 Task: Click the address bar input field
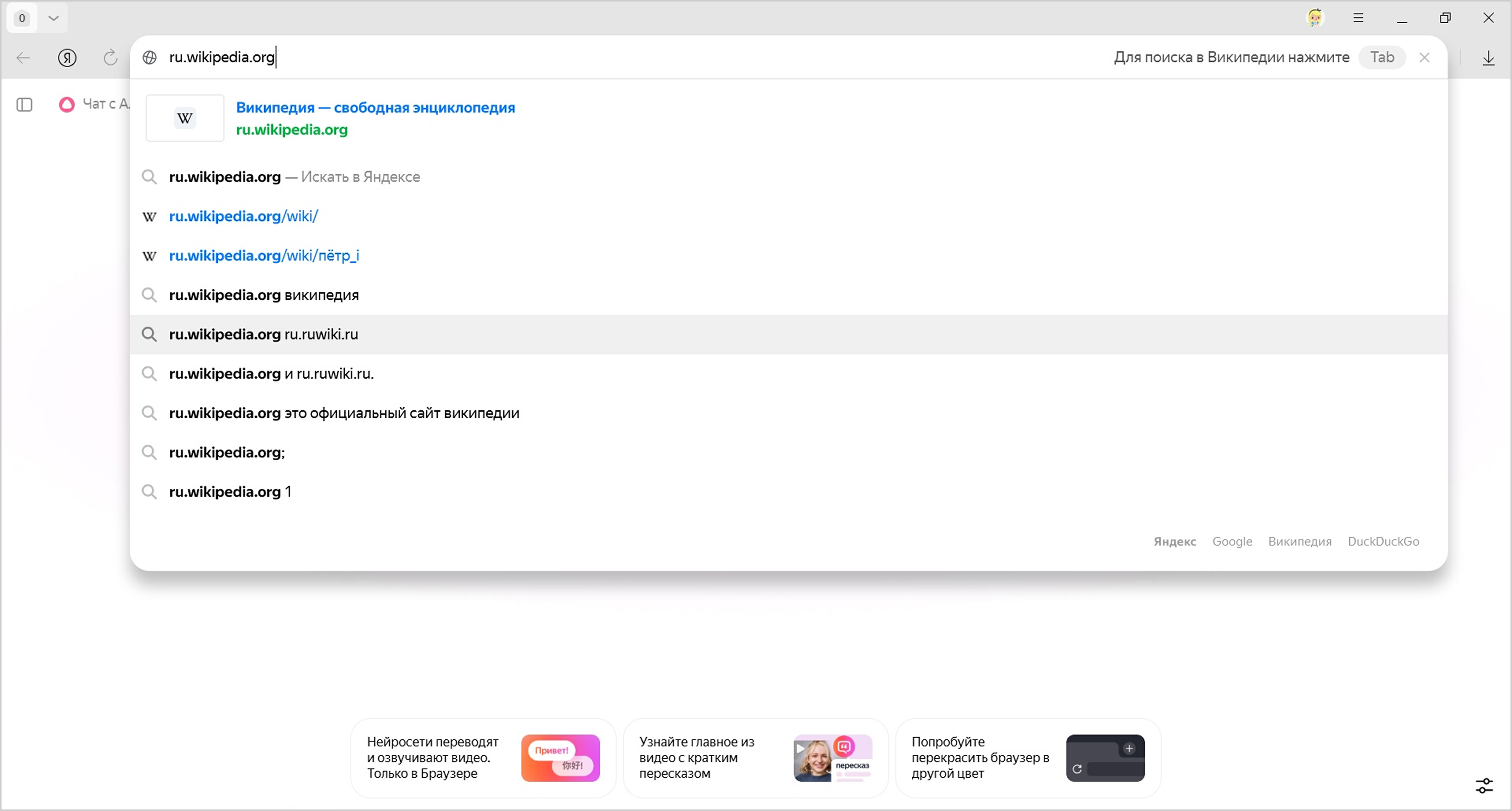tap(587, 57)
